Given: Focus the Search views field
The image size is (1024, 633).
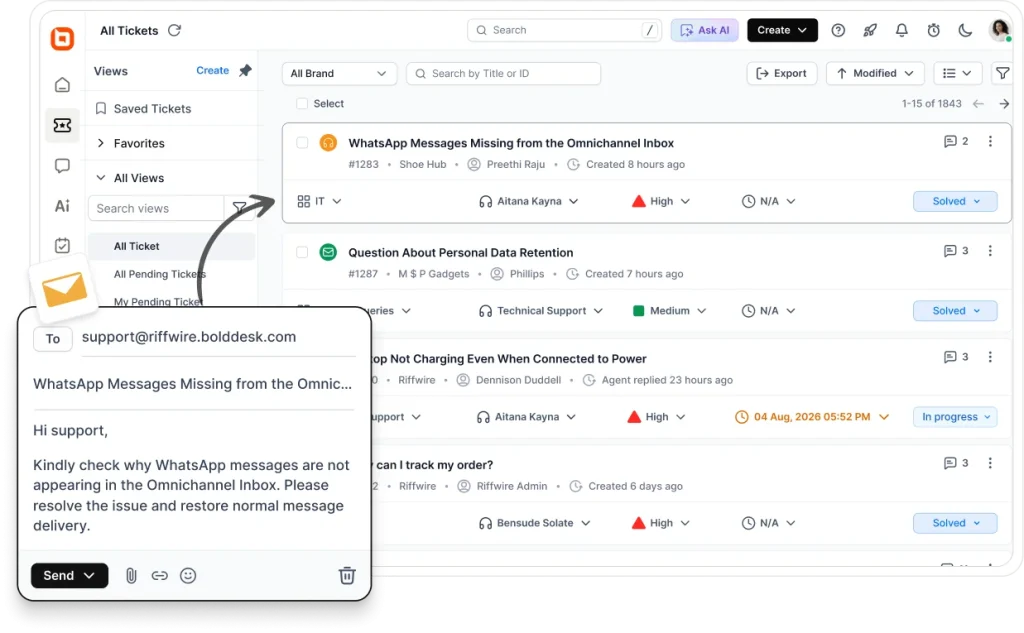Looking at the screenshot, I should click(x=156, y=208).
